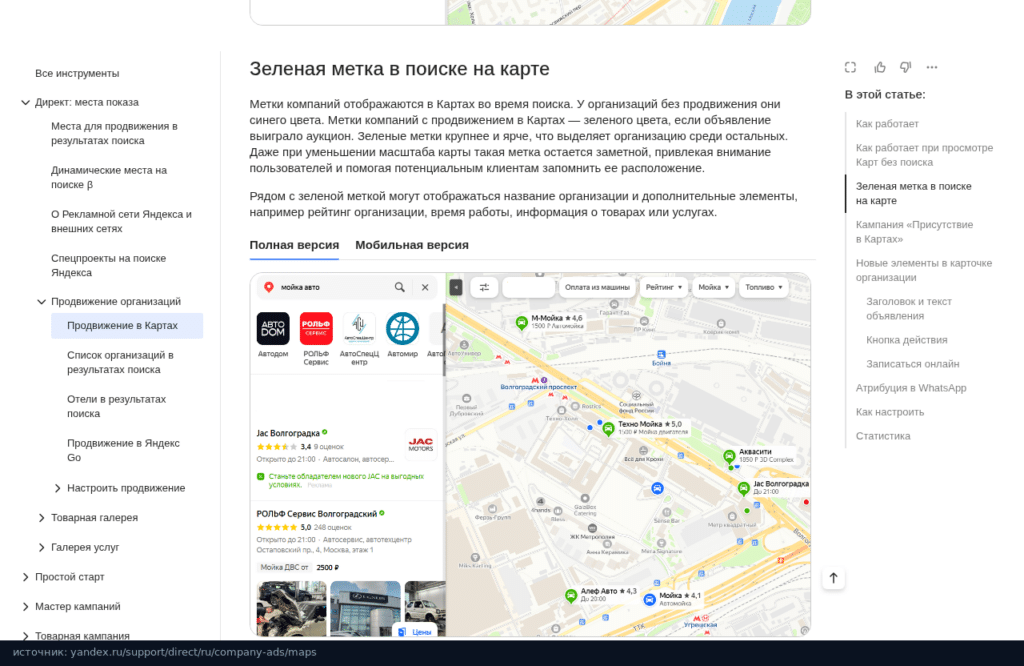
Task: Open the Мойка filter dropdown on map
Action: tap(713, 287)
